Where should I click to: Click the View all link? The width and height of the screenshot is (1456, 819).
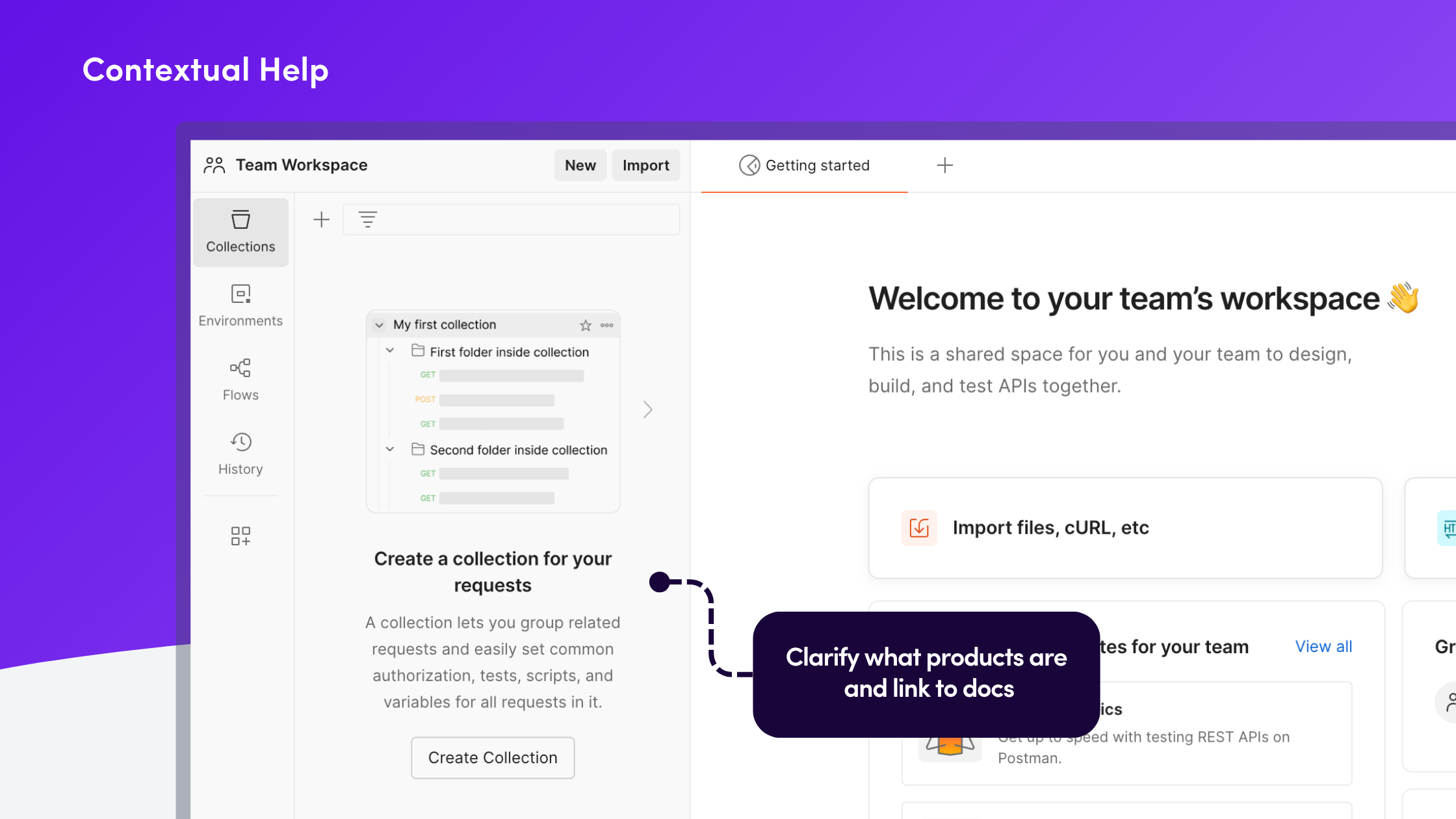(x=1323, y=647)
